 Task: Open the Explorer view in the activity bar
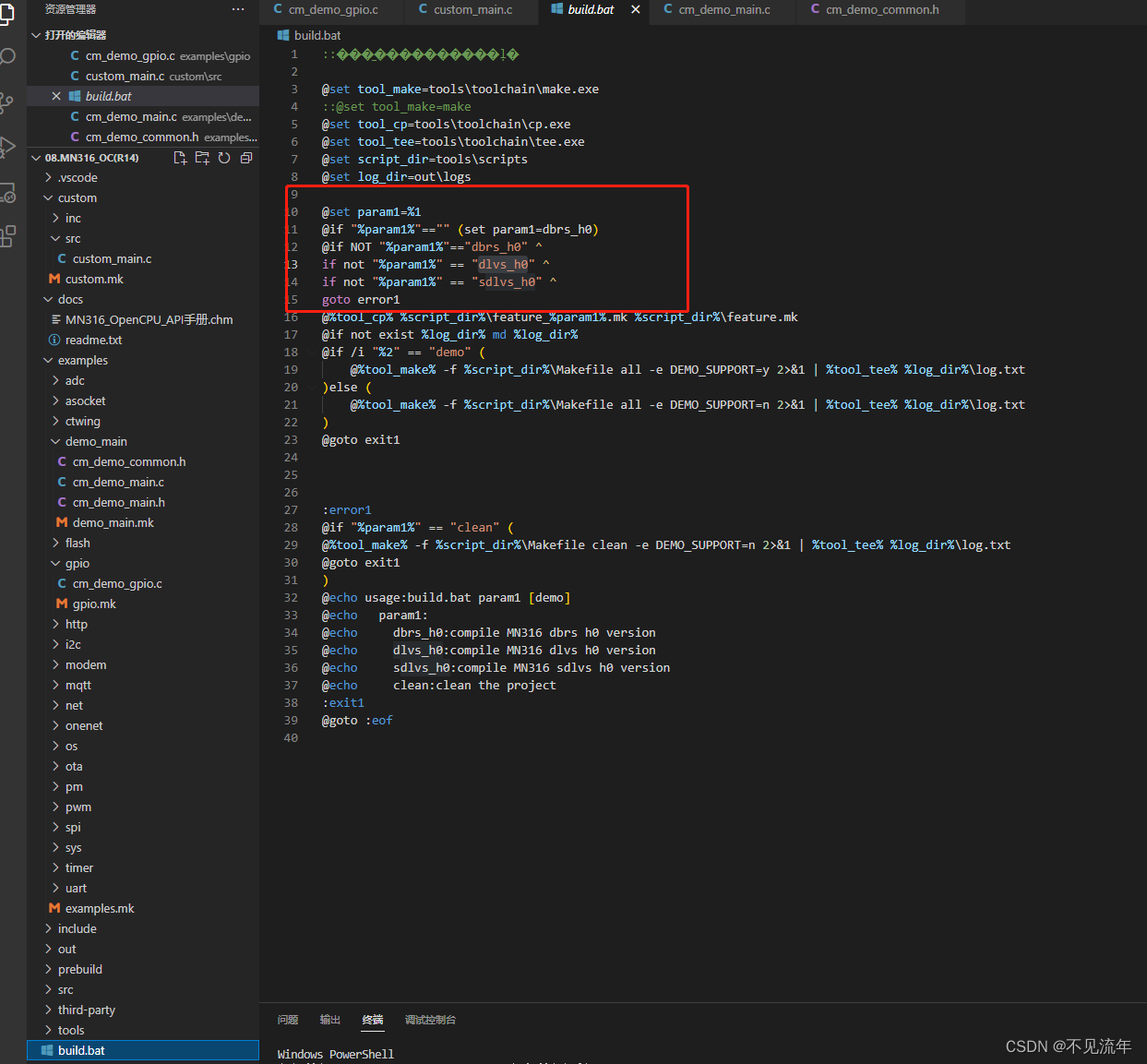point(6,14)
